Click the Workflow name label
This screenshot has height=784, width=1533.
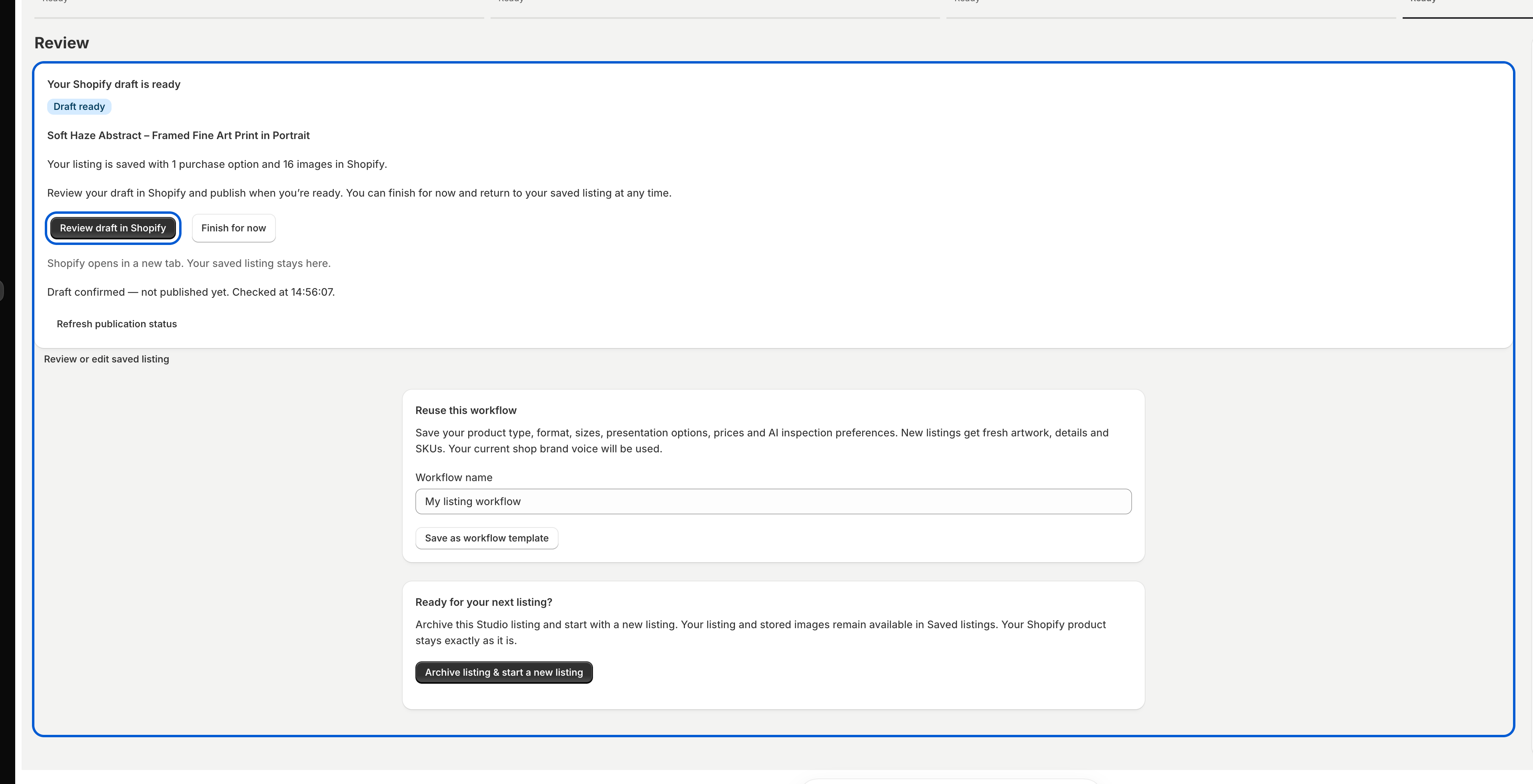point(454,478)
